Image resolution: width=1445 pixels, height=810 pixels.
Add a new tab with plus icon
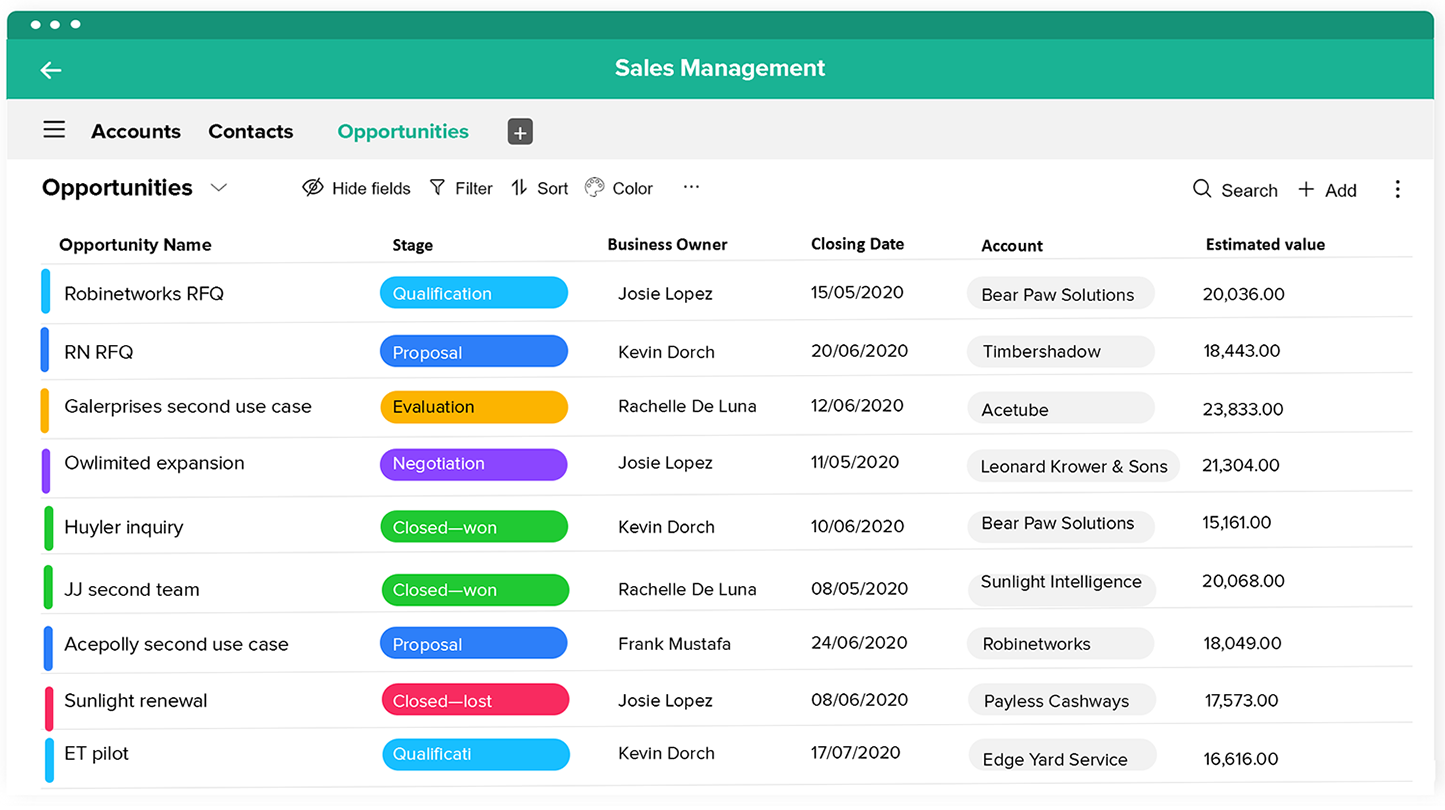pyautogui.click(x=520, y=132)
